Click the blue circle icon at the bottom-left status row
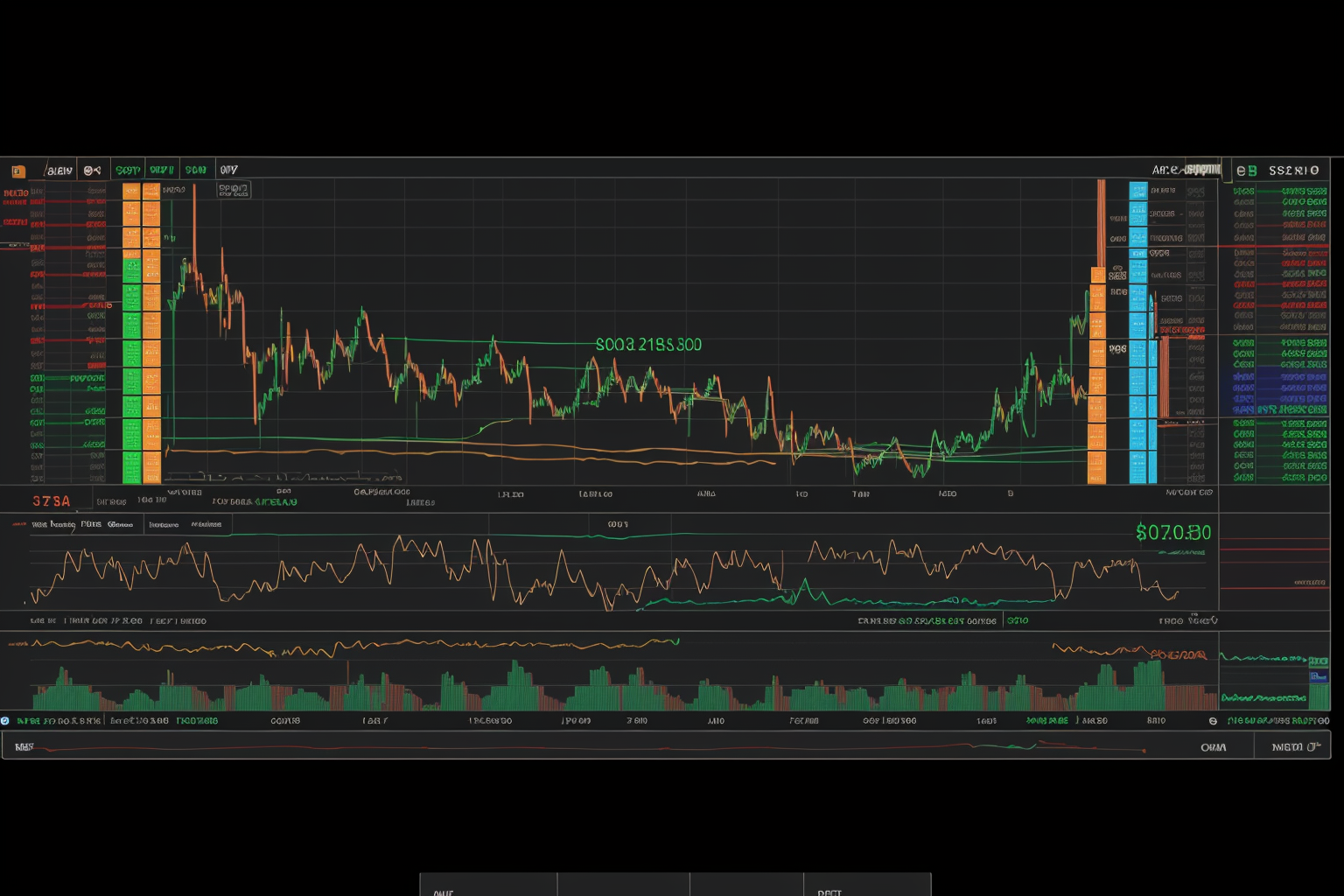This screenshot has width=1344, height=896. coord(5,721)
